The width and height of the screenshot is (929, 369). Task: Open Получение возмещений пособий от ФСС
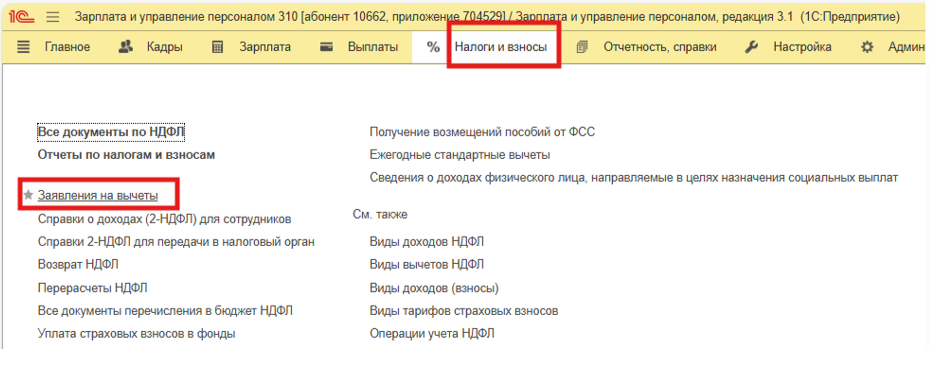pyautogui.click(x=482, y=132)
